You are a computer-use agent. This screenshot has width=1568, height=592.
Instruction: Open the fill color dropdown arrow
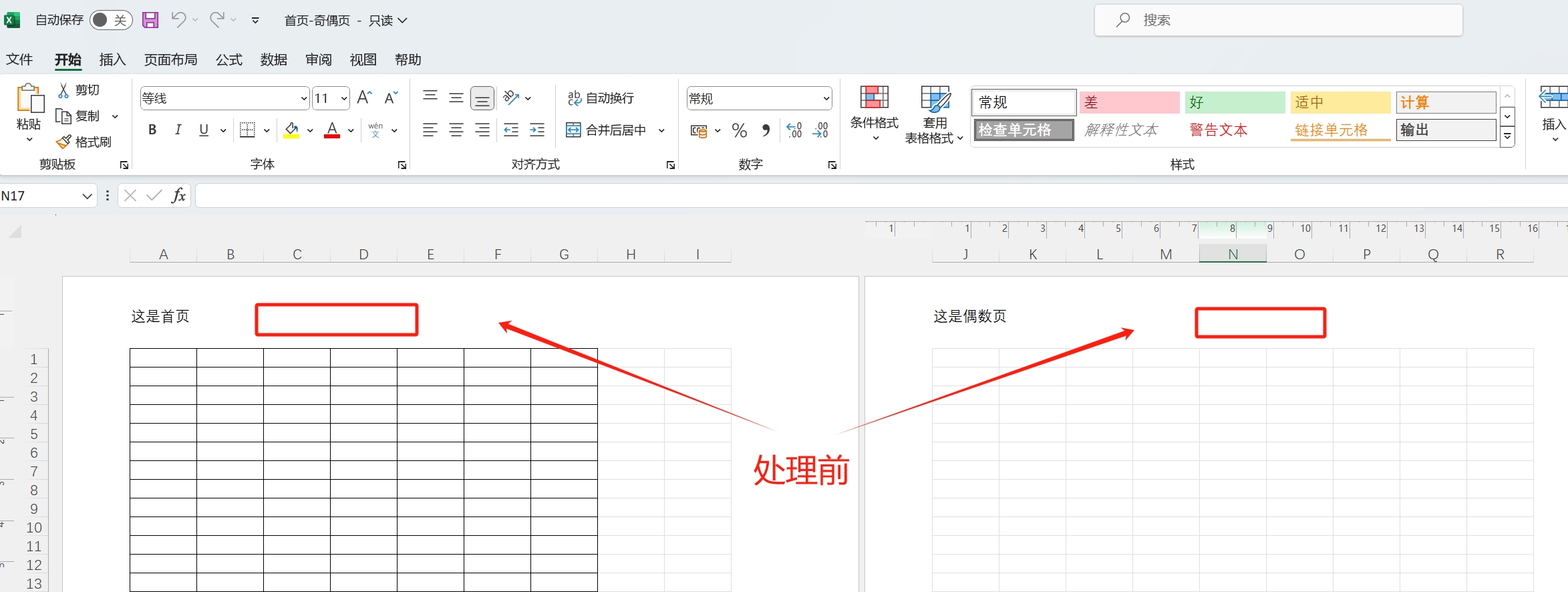click(x=310, y=130)
